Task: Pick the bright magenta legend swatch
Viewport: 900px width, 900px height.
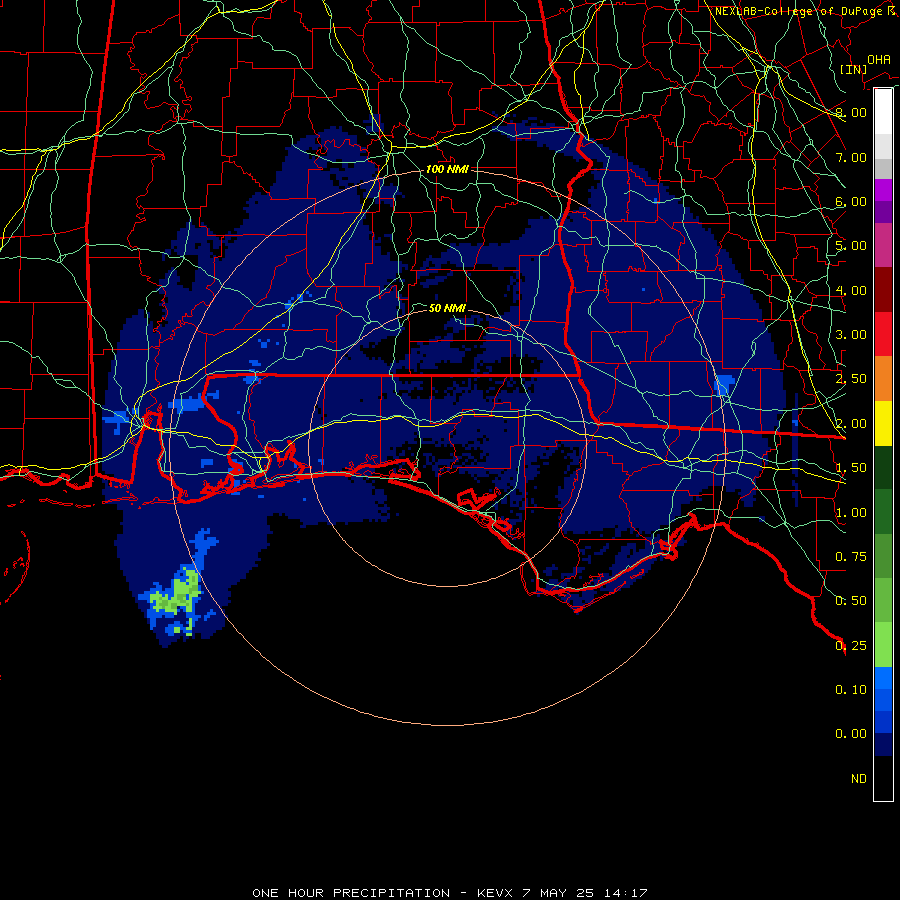Action: pyautogui.click(x=883, y=190)
